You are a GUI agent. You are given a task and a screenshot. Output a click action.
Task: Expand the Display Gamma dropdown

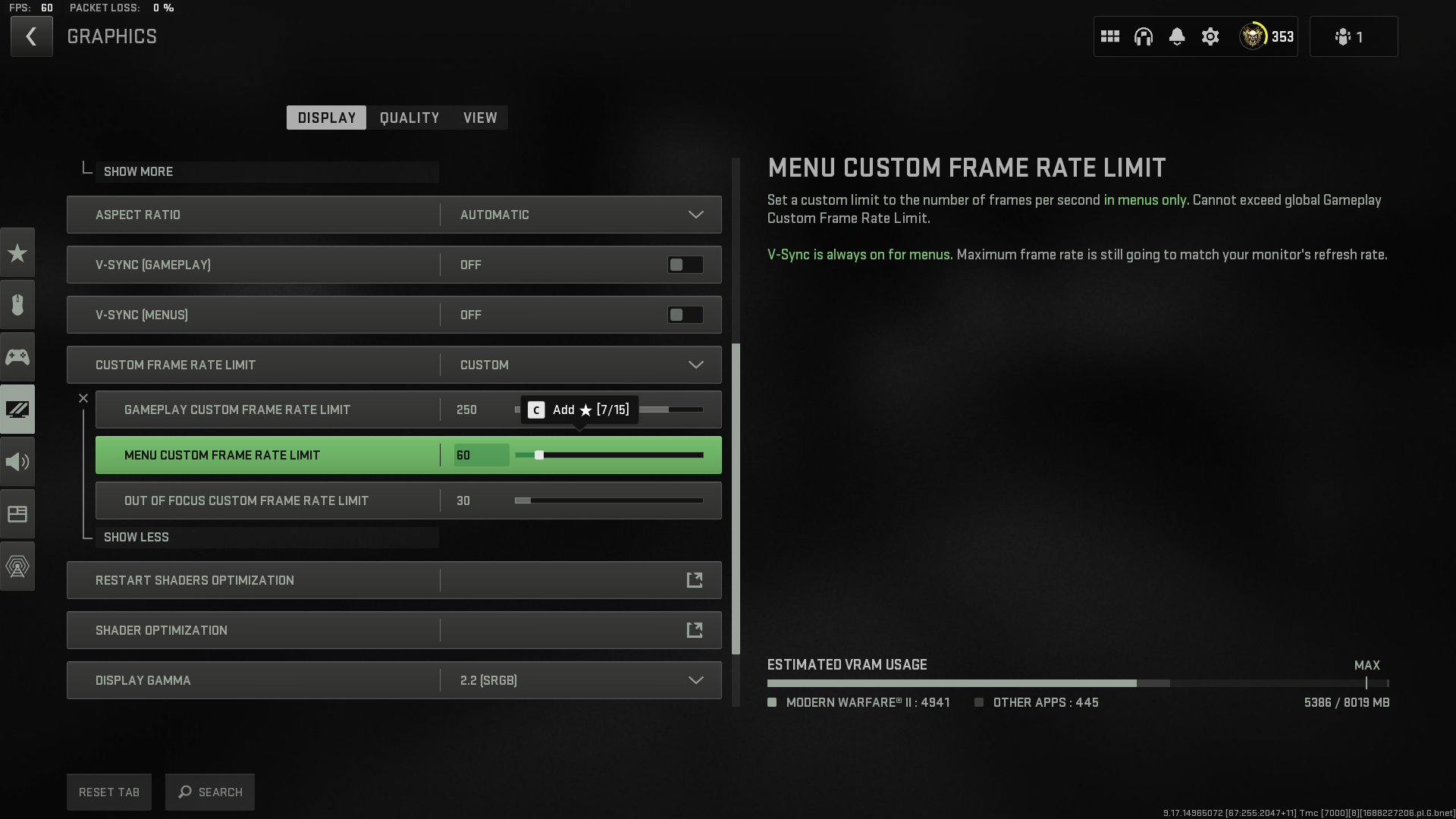[x=695, y=680]
